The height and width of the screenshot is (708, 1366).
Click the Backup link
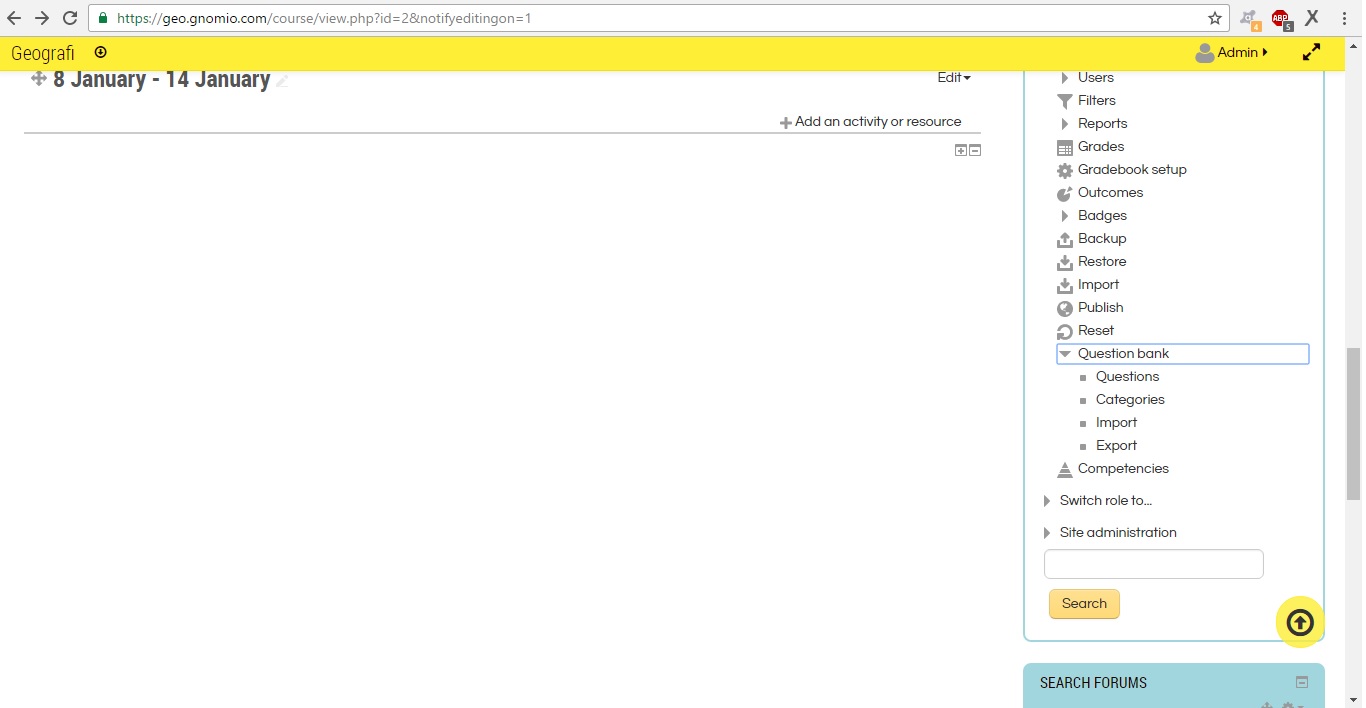pyautogui.click(x=1102, y=239)
